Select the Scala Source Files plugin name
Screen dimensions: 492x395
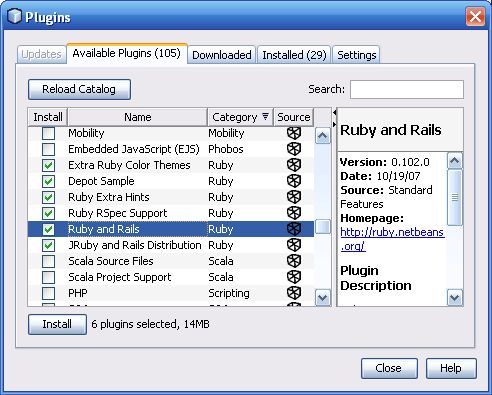tap(111, 261)
